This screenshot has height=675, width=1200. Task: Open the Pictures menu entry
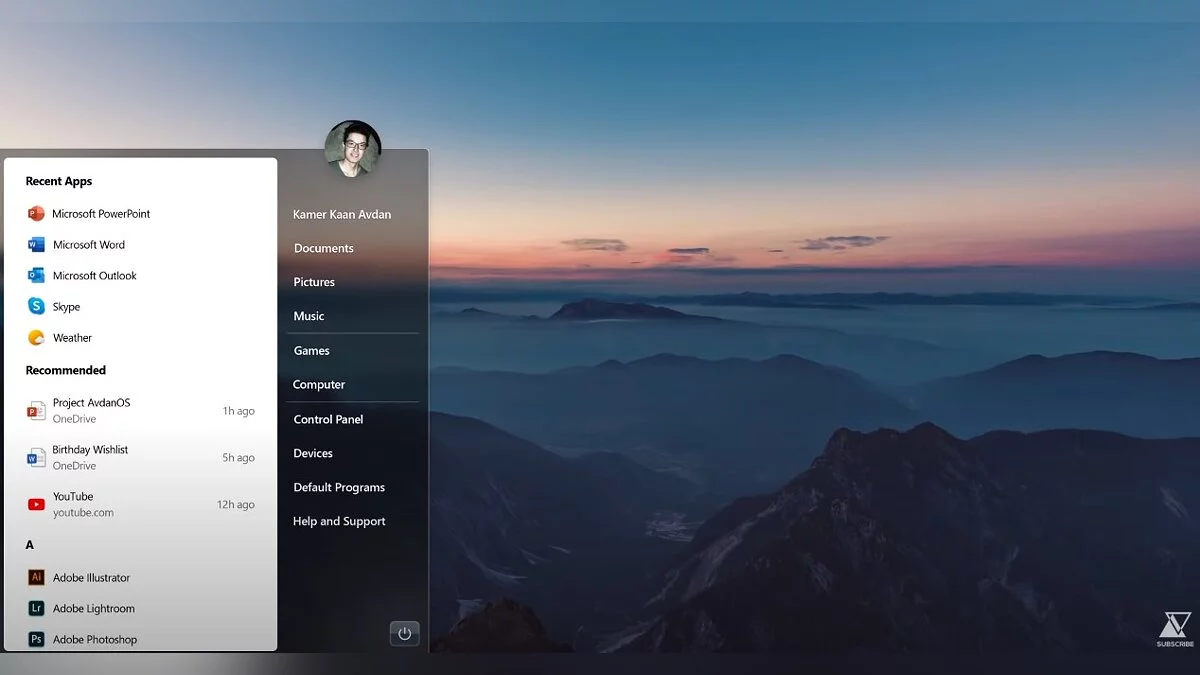314,282
